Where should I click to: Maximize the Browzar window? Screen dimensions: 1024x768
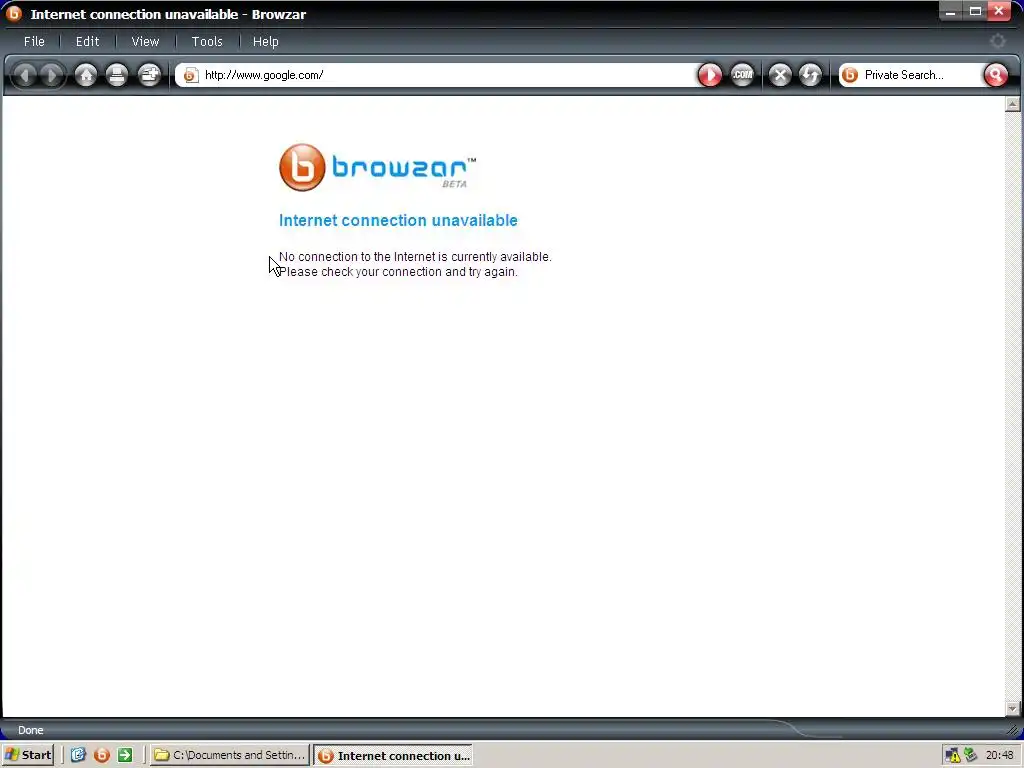pos(975,12)
